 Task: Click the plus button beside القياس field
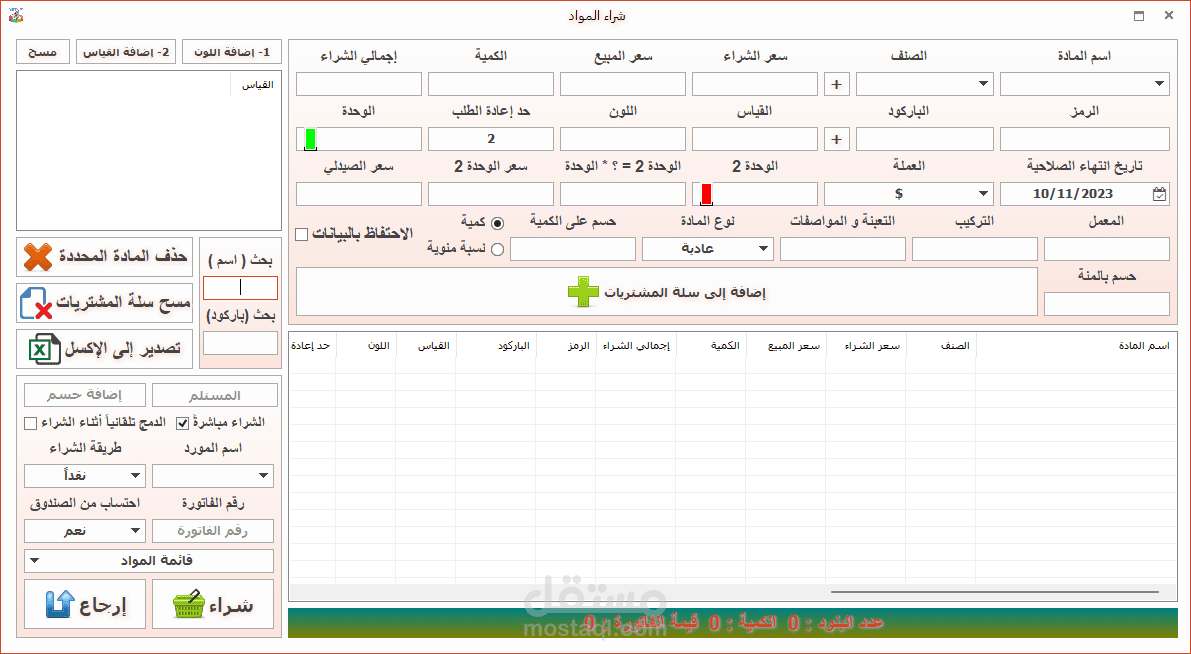836,139
